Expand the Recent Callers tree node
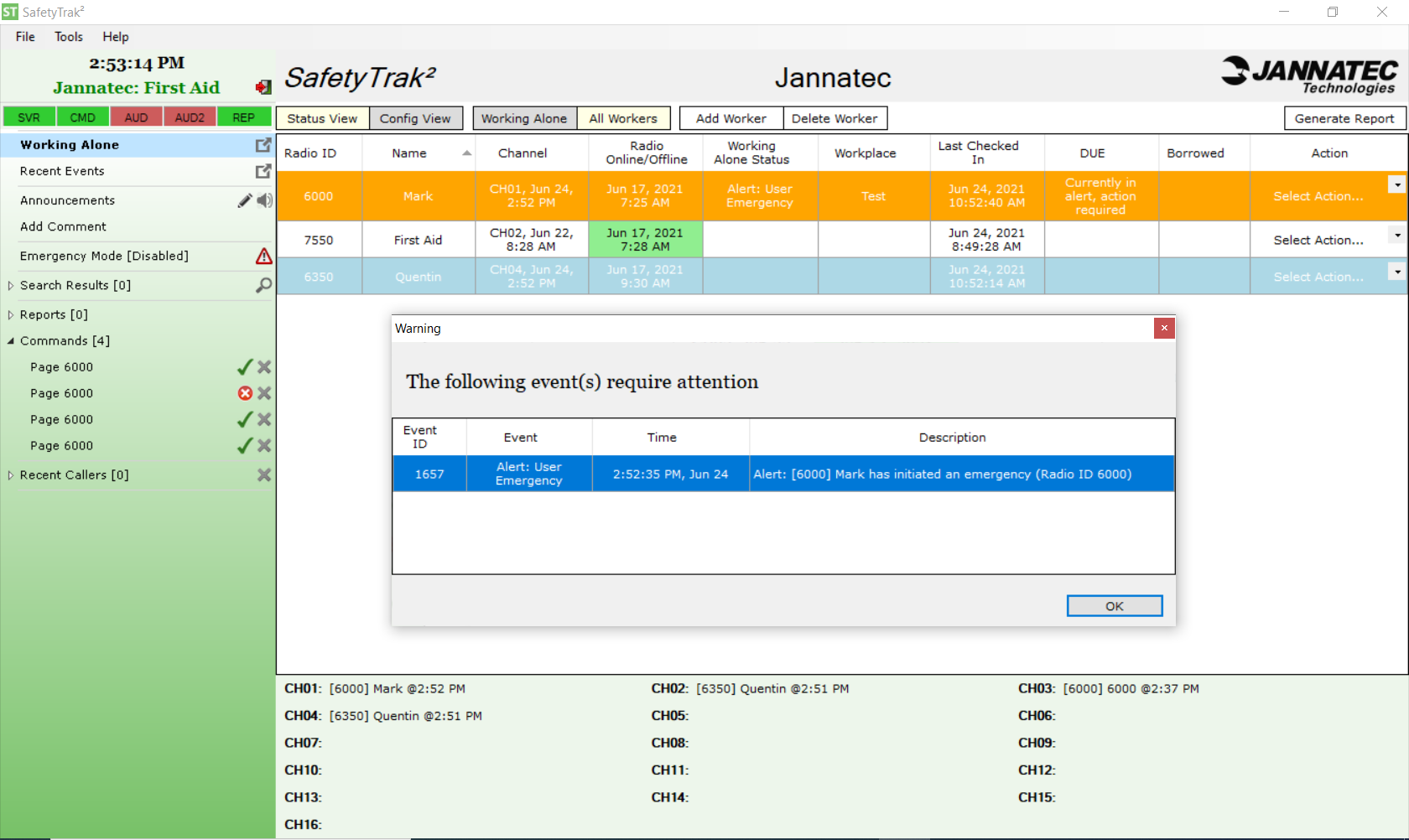 (10, 475)
